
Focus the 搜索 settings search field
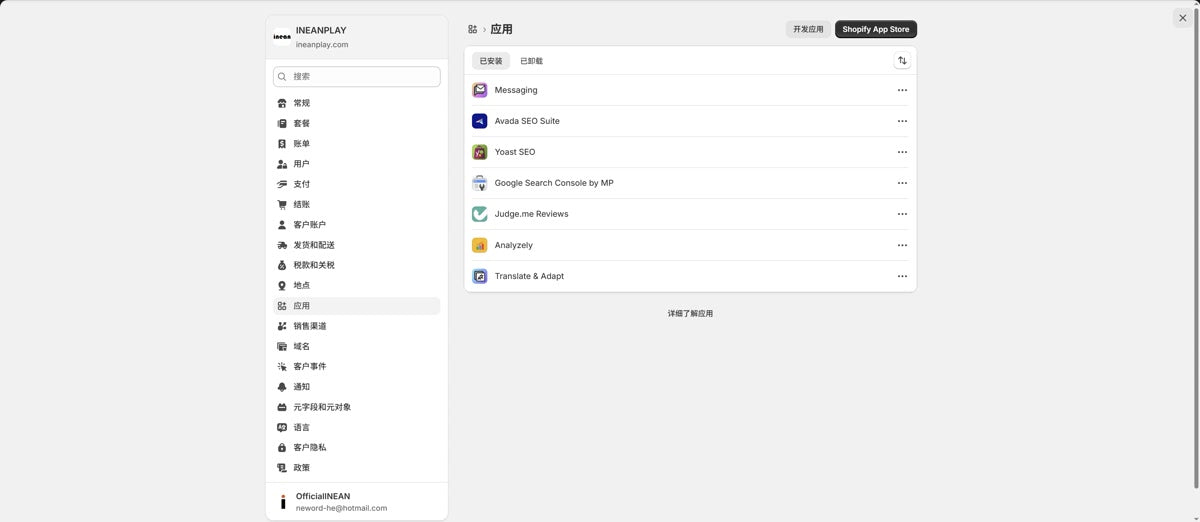click(x=357, y=76)
